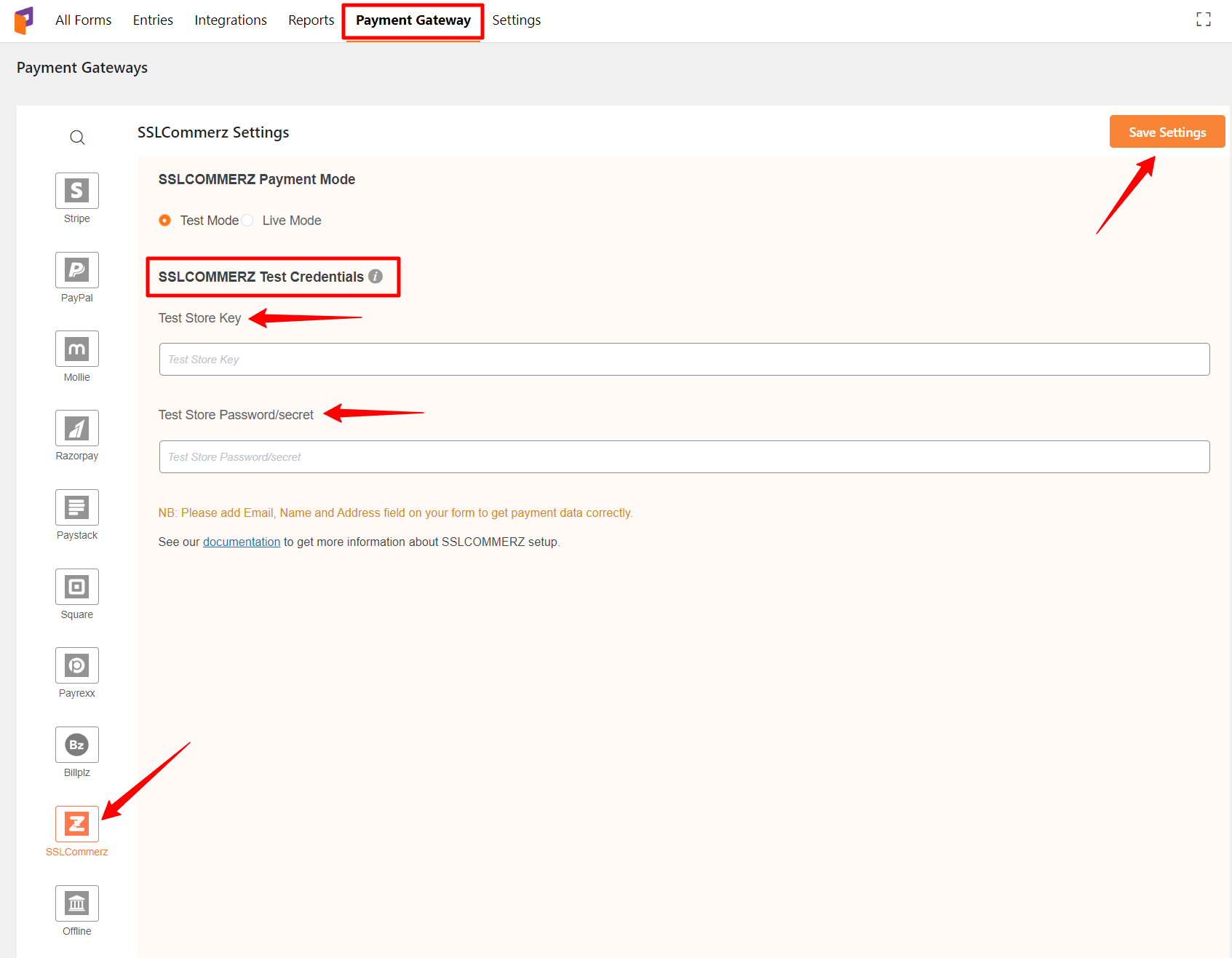The width and height of the screenshot is (1232, 958).
Task: Go to the Entries tab
Action: point(153,20)
